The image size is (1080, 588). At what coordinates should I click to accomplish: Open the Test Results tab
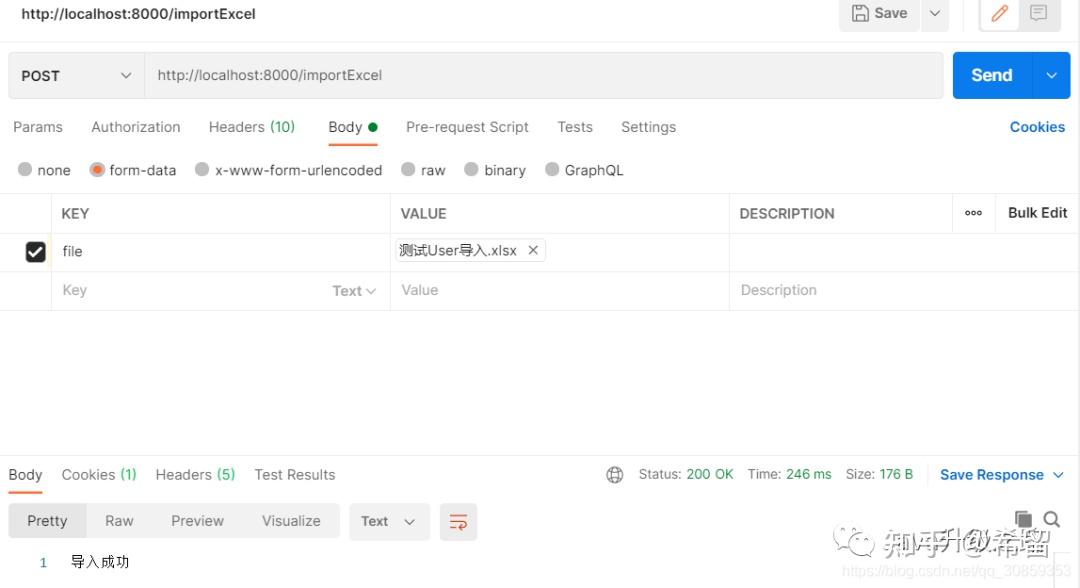click(x=295, y=475)
